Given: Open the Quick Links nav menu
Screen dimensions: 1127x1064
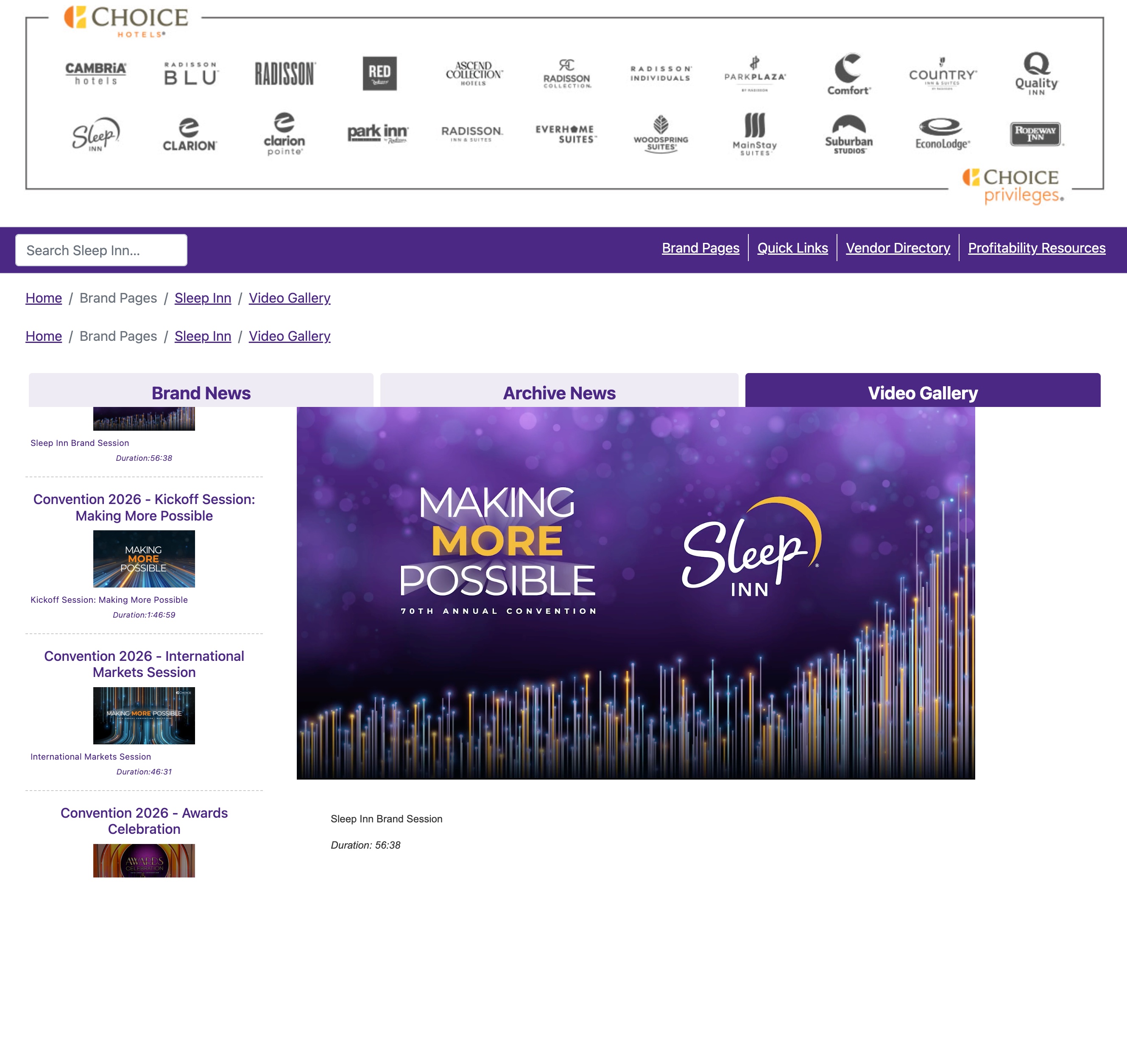Looking at the screenshot, I should tap(792, 248).
